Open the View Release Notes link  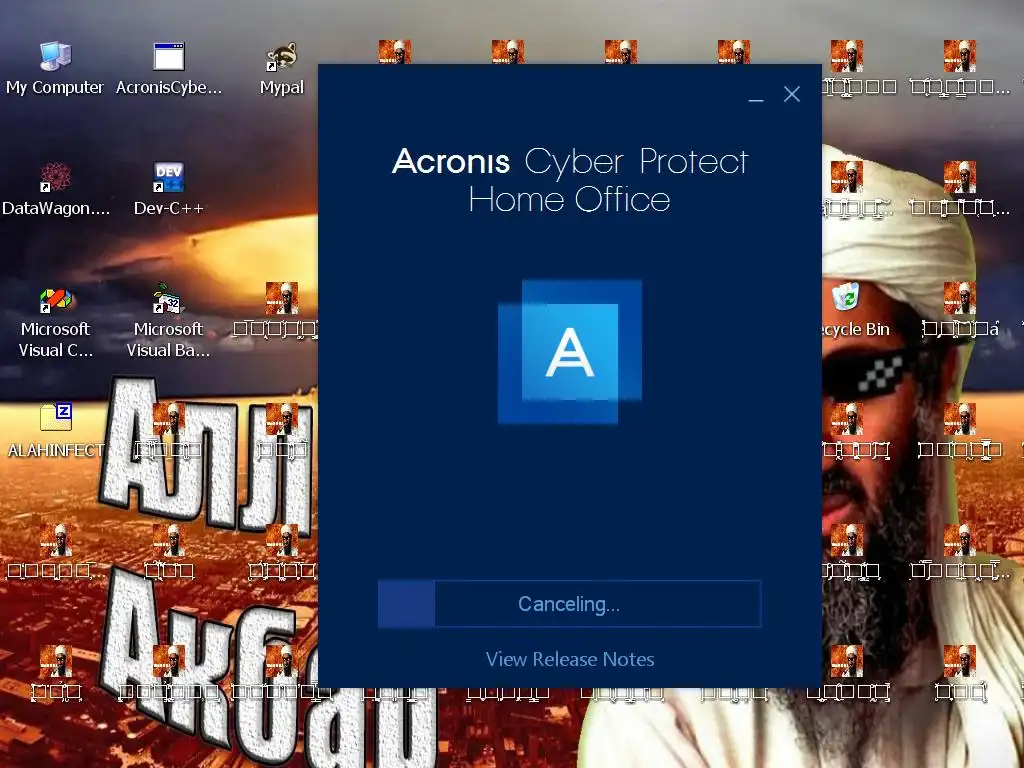(x=569, y=659)
